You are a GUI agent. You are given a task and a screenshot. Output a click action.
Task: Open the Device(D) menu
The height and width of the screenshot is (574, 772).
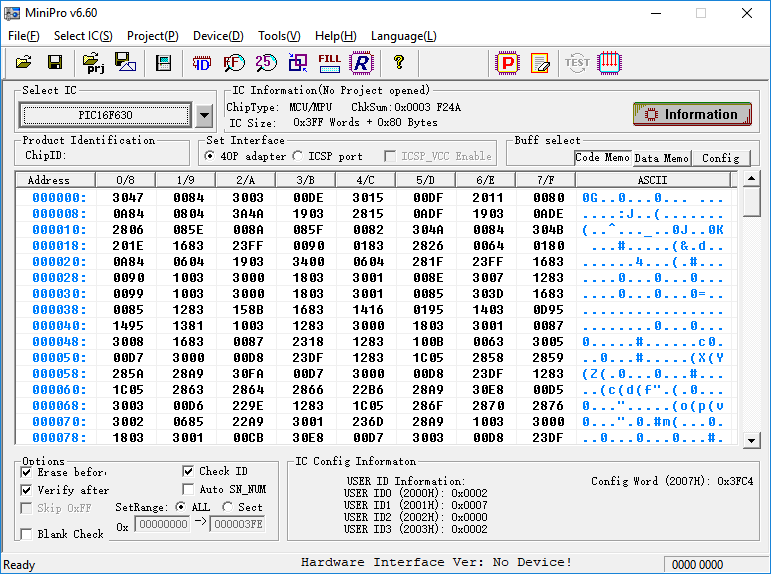pos(217,36)
